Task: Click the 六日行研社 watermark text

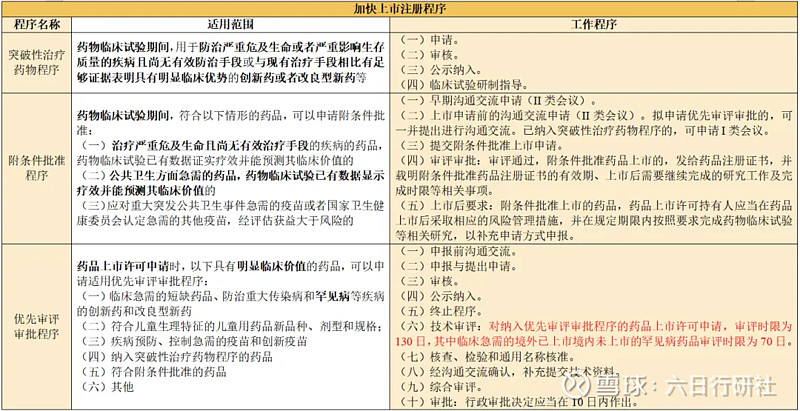Action: click(720, 385)
